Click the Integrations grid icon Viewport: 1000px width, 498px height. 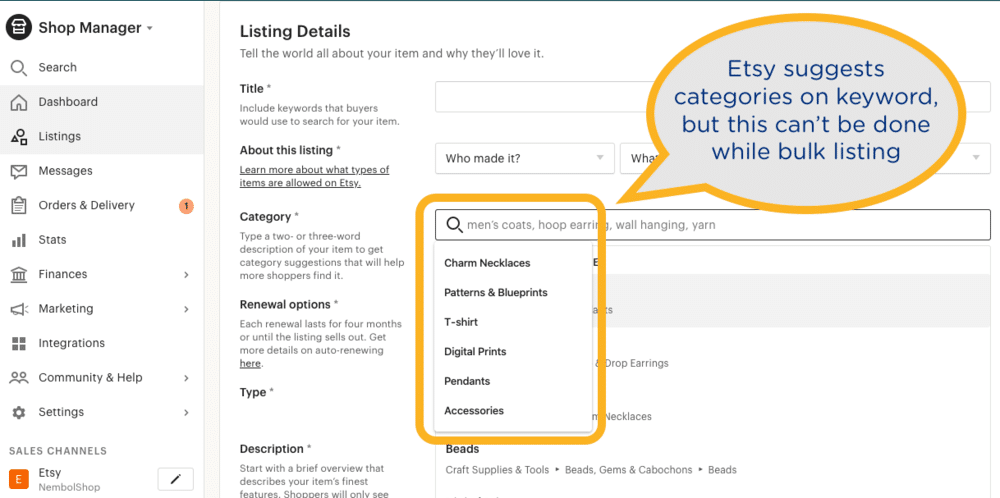pos(19,344)
